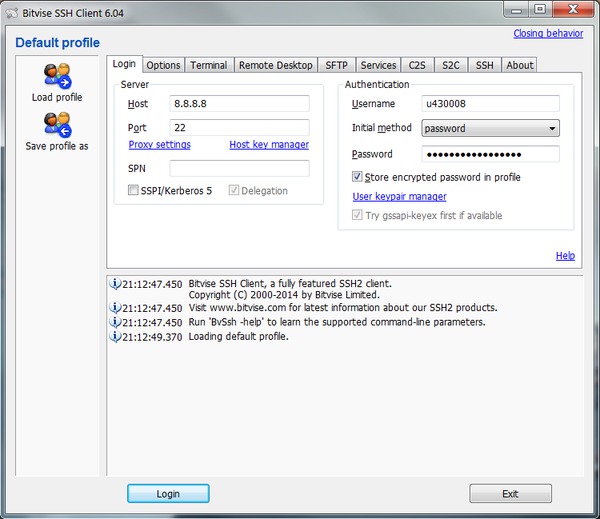Image resolution: width=600 pixels, height=519 pixels.
Task: Switch to the Options tab
Action: [x=163, y=65]
